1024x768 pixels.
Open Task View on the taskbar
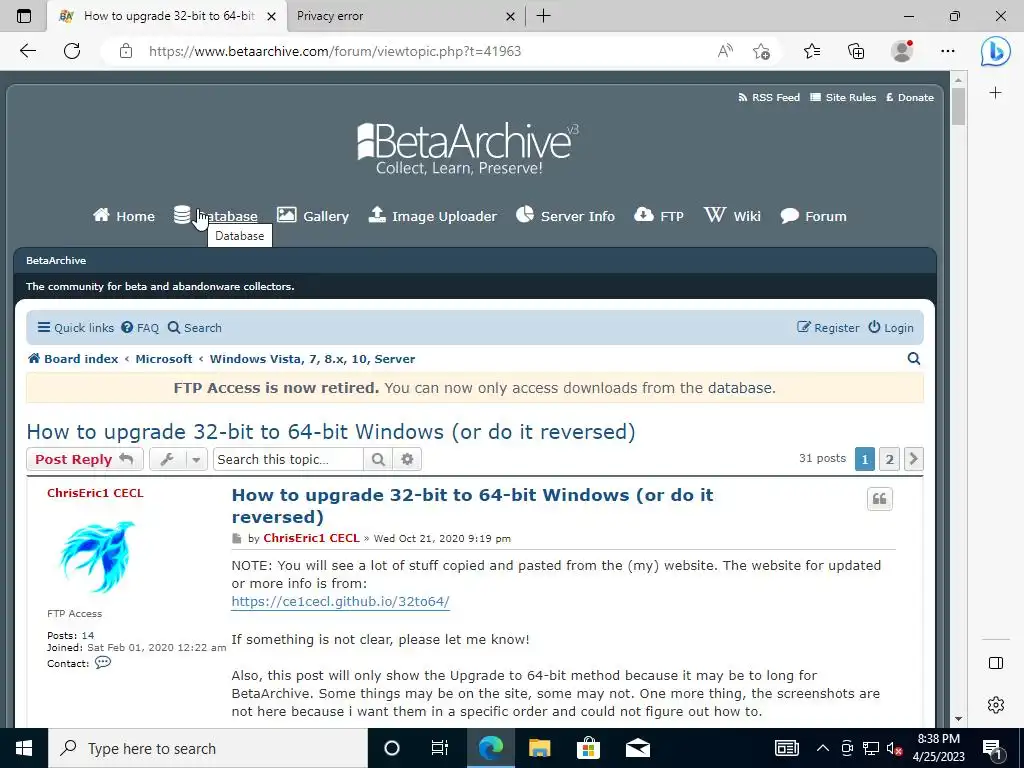pos(440,748)
